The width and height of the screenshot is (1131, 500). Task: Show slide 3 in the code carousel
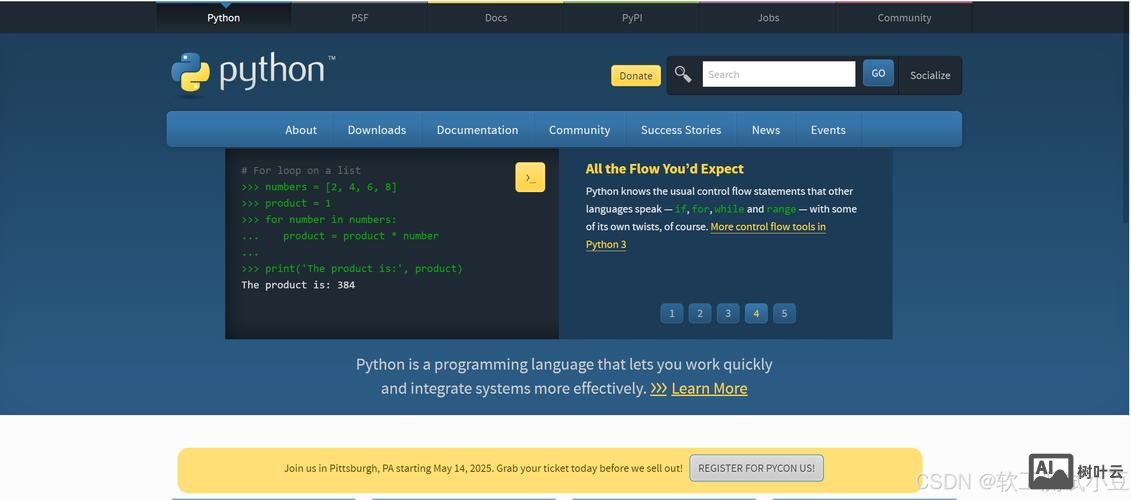point(728,313)
